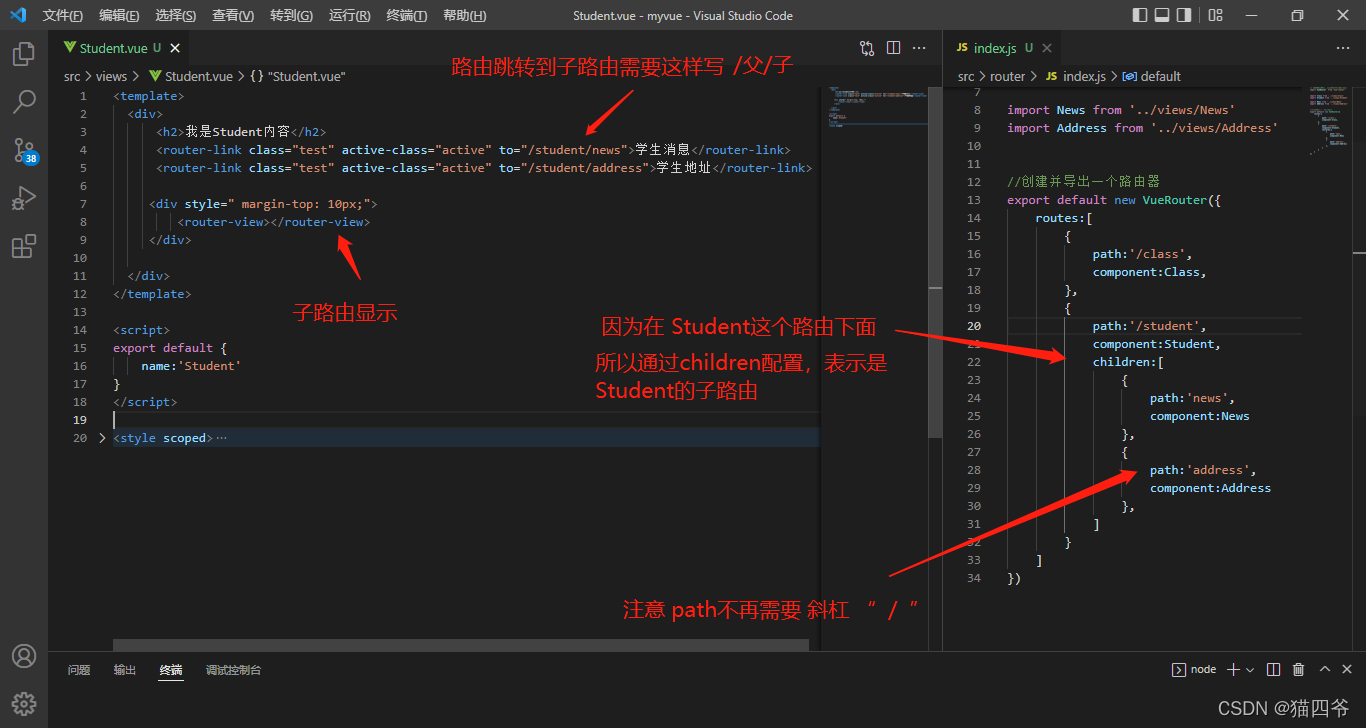Click the index.js minimap preview

(x=1329, y=122)
